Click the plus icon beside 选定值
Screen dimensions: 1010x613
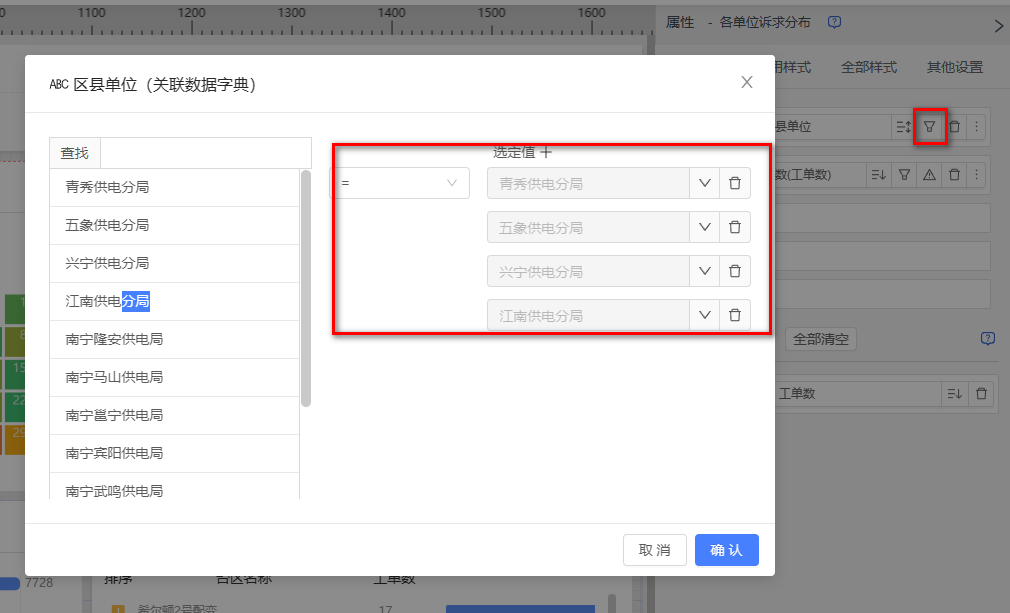click(x=546, y=153)
